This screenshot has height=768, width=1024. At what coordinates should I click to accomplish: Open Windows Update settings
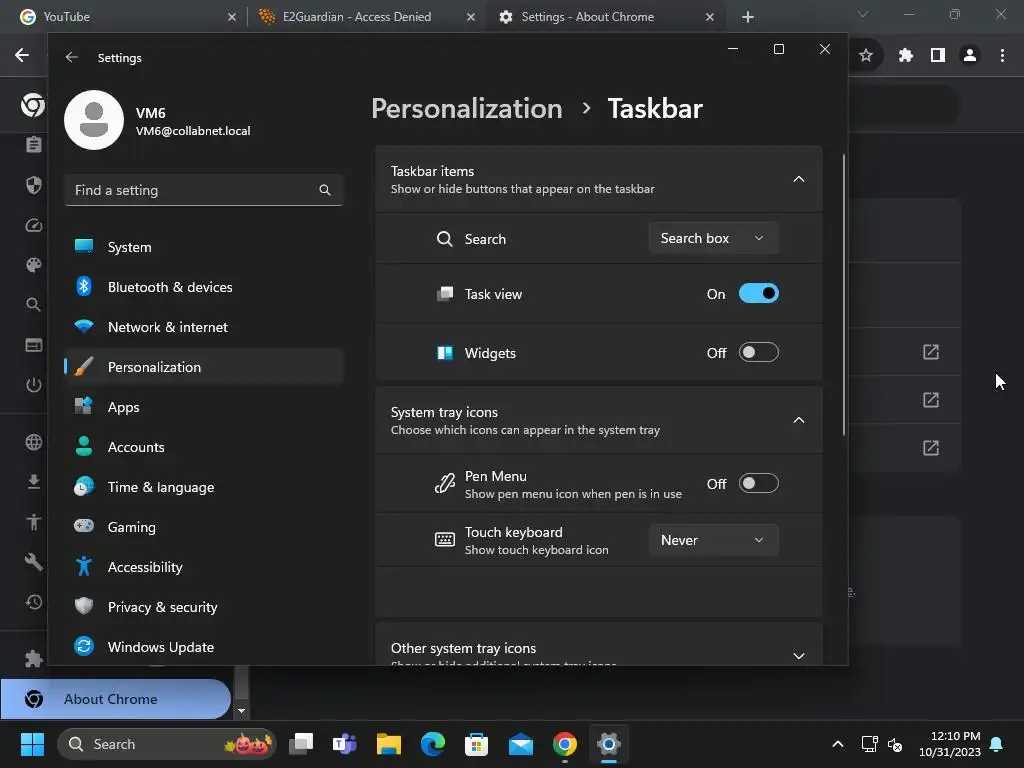coord(204,647)
